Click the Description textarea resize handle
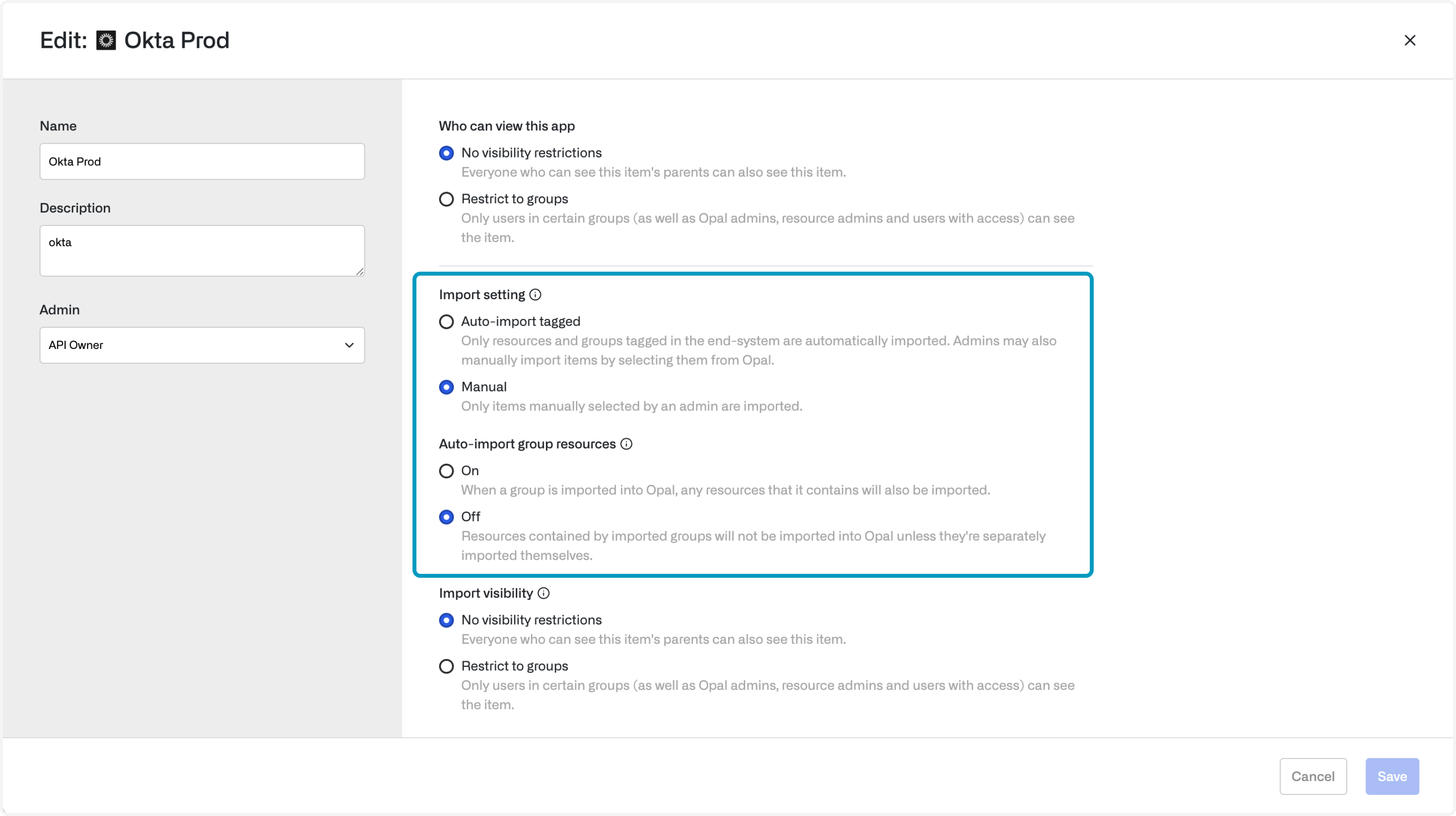Screen dimensions: 1456x816 point(359,272)
